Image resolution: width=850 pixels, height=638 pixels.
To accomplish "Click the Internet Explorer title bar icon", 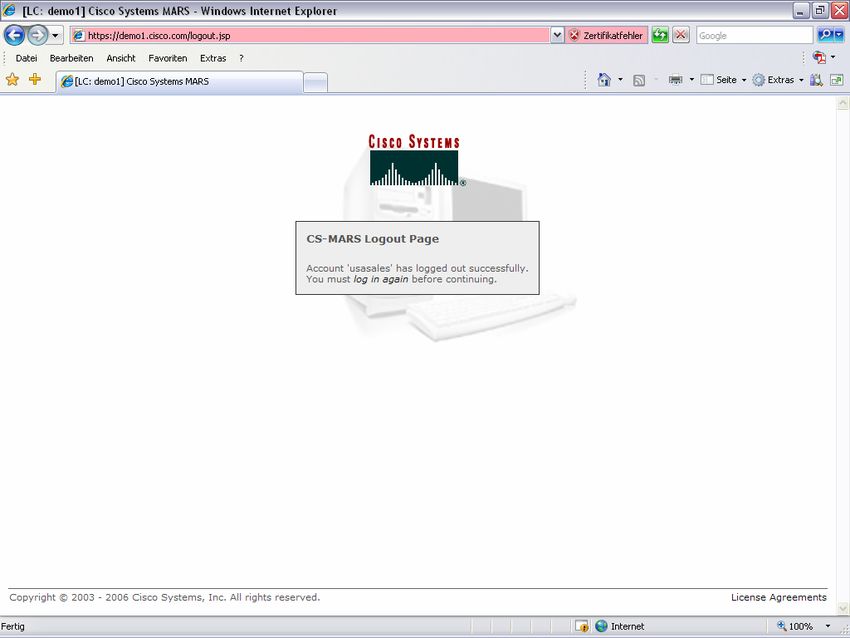I will (x=9, y=10).
